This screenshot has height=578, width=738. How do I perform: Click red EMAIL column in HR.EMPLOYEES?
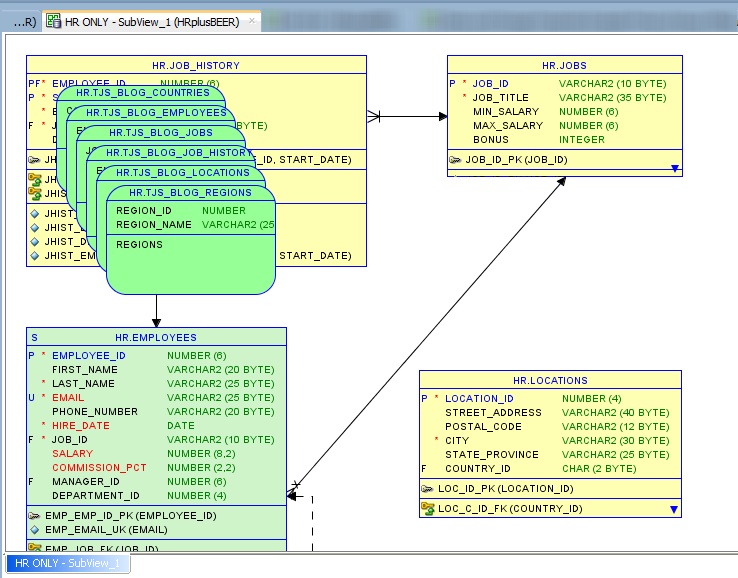point(68,398)
